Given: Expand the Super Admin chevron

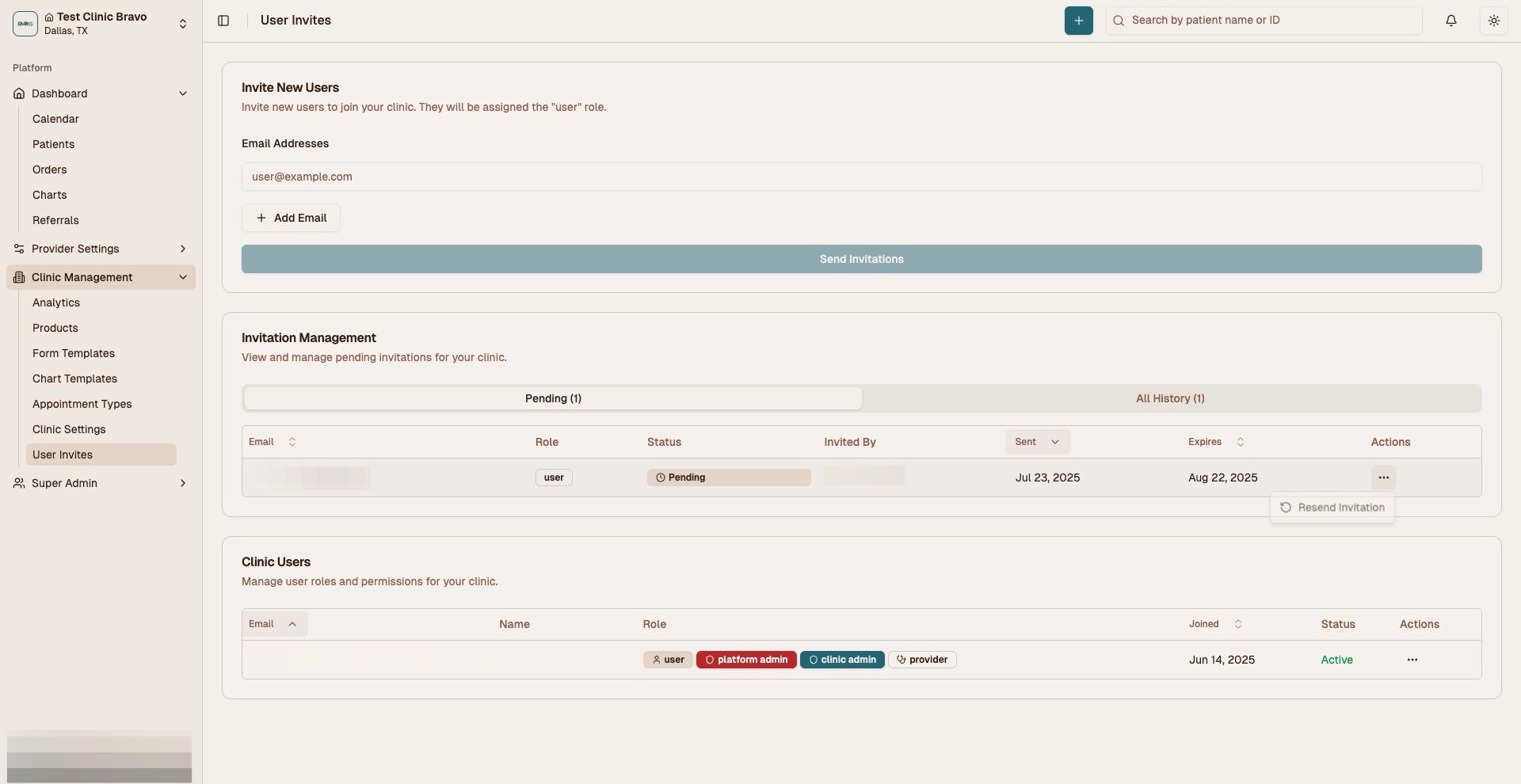Looking at the screenshot, I should [183, 483].
